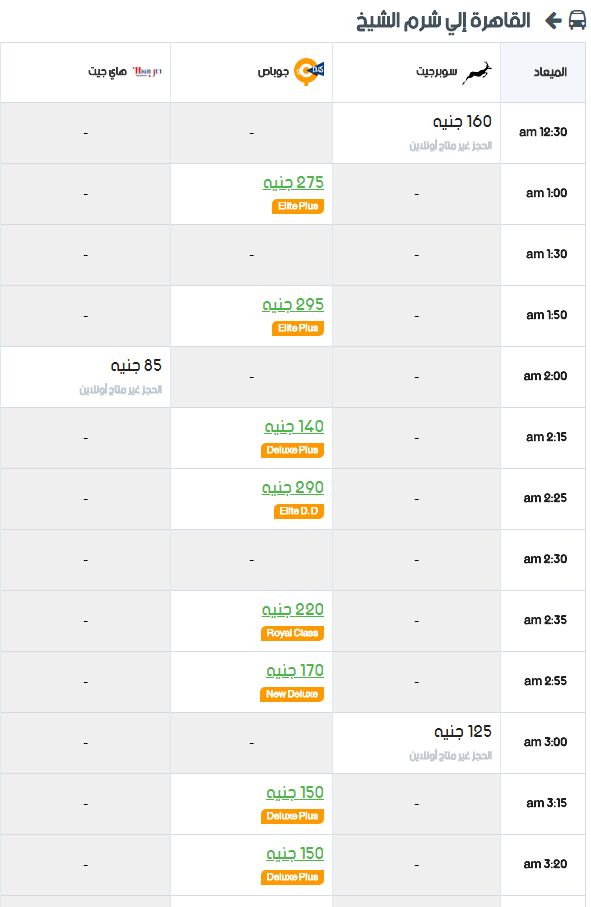The image size is (591, 907).
Task: Open the 150 pound fare at 3:20 am
Action: 295,854
